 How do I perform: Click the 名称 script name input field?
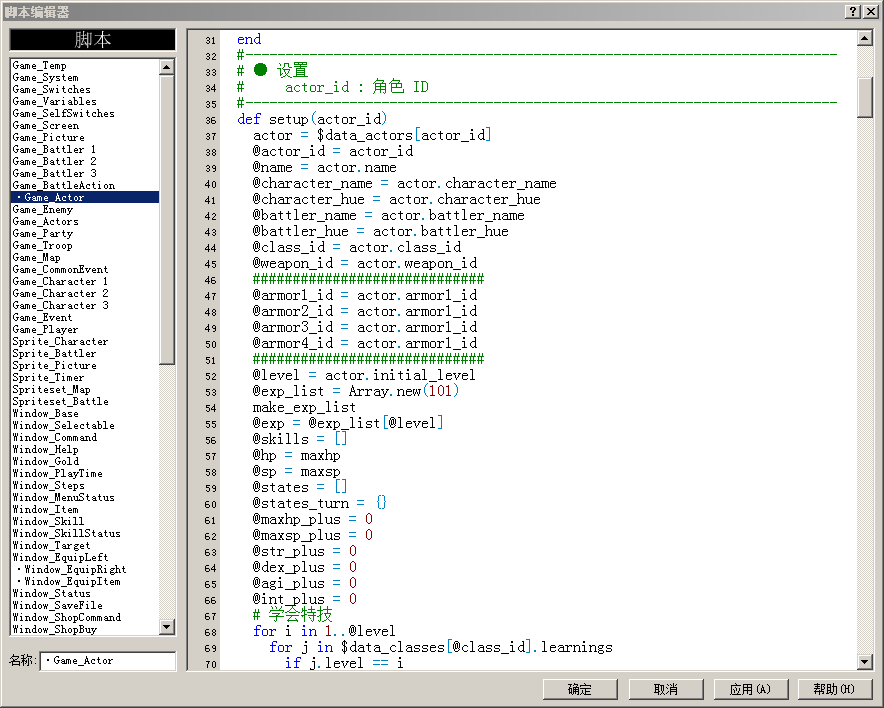tap(108, 661)
